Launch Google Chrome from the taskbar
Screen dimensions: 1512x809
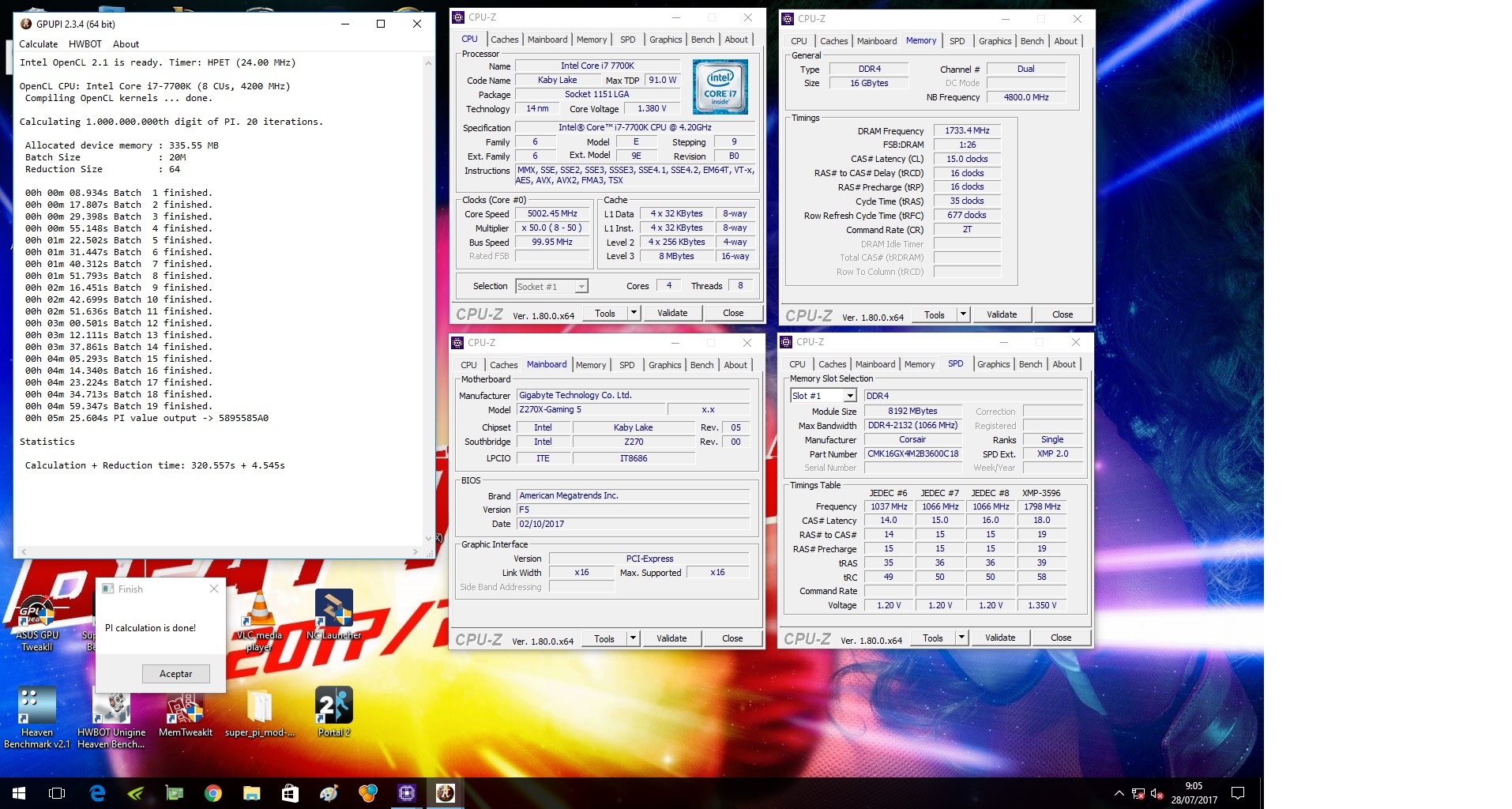[x=213, y=793]
